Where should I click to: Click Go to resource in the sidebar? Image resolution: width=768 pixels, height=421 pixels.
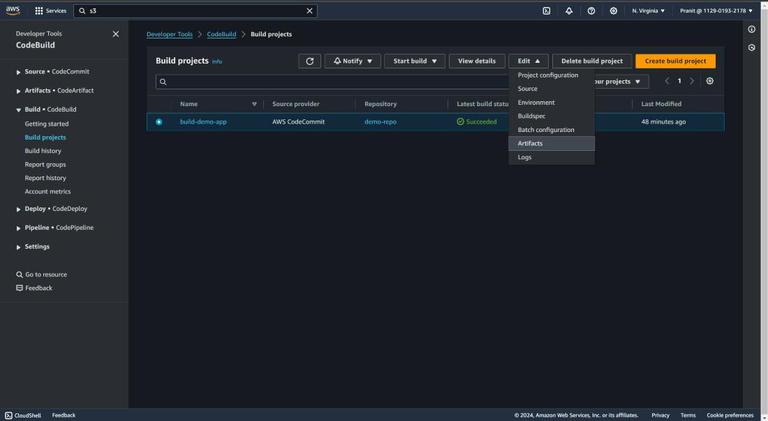(42, 275)
